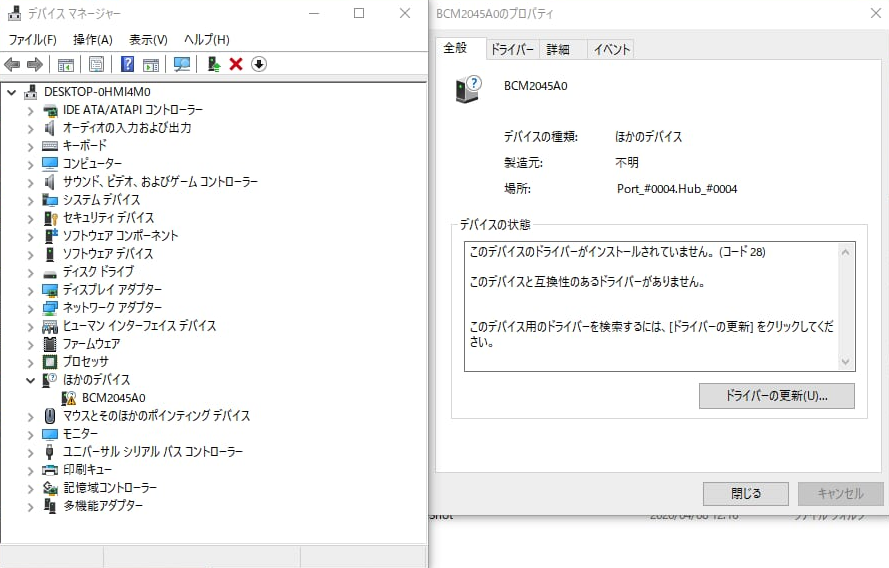Expand サウンド、ビデオ、およびゲーム コントローラー node
Viewport: 889px width, 568px height.
31,182
